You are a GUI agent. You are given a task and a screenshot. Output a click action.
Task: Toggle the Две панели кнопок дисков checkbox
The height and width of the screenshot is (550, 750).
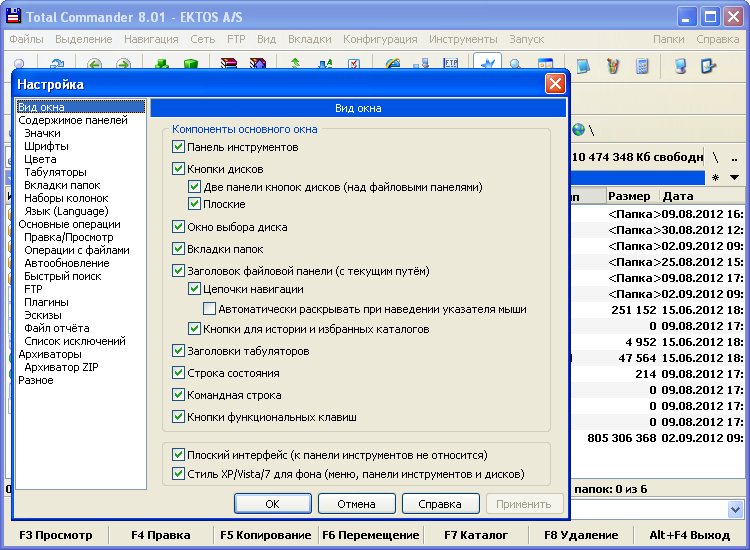194,186
